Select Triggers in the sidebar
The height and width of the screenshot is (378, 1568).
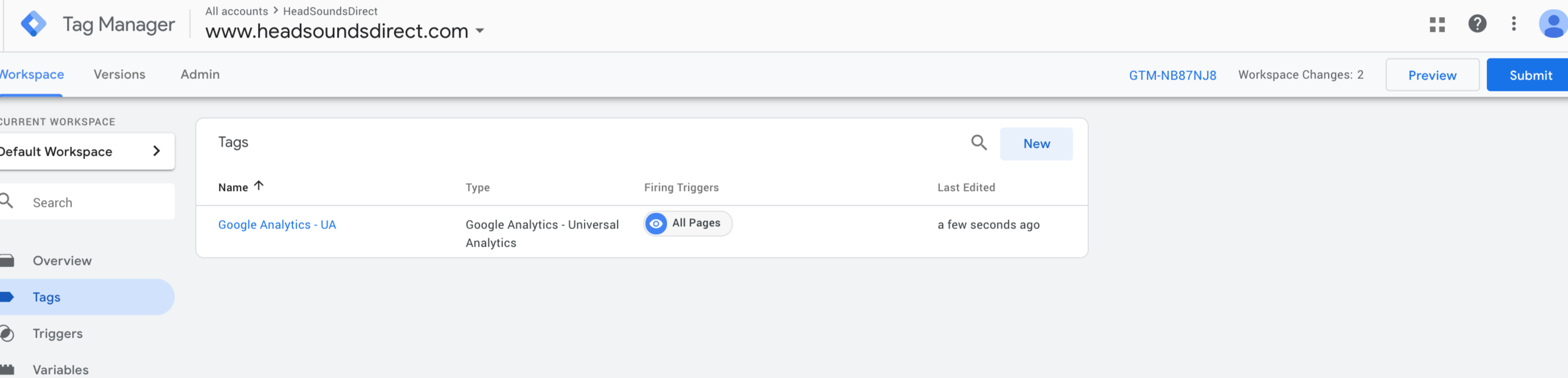point(57,334)
